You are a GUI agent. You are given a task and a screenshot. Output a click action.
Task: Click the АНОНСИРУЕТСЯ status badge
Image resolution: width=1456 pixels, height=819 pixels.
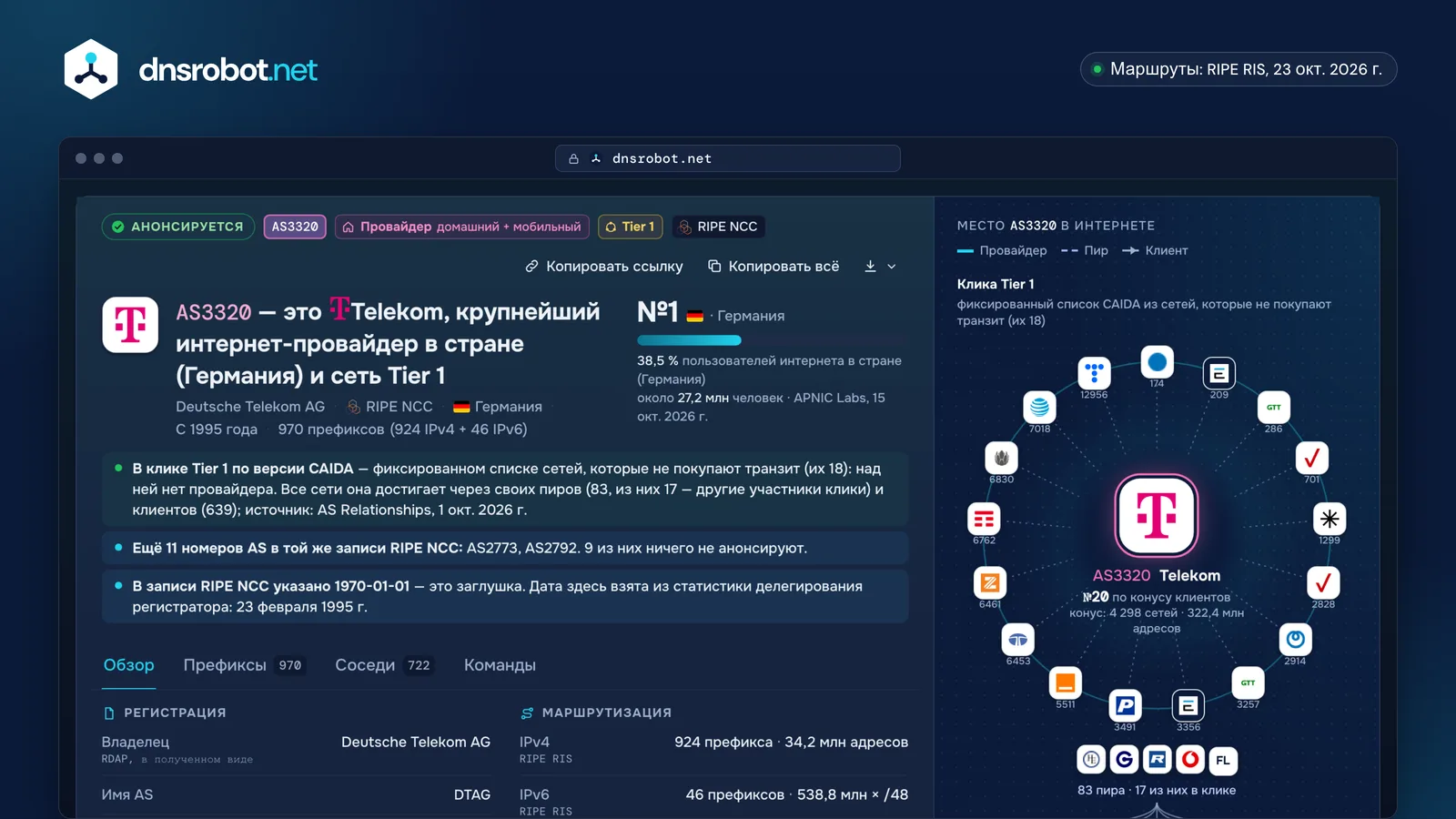point(178,227)
